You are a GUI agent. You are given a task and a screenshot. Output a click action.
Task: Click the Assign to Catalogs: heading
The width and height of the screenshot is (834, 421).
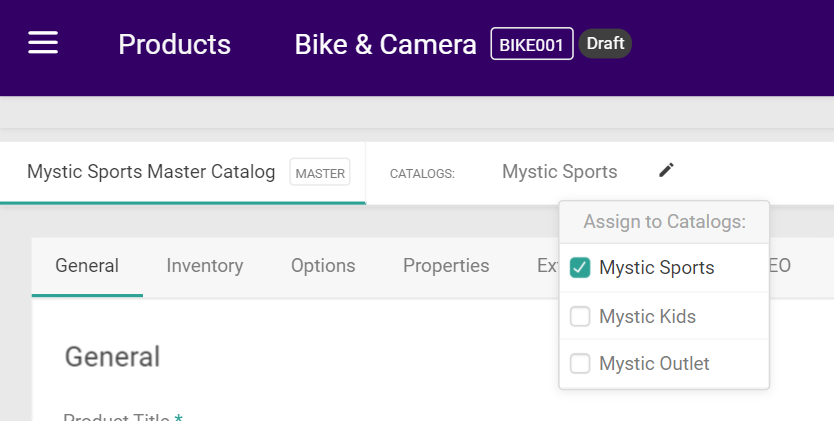point(664,222)
